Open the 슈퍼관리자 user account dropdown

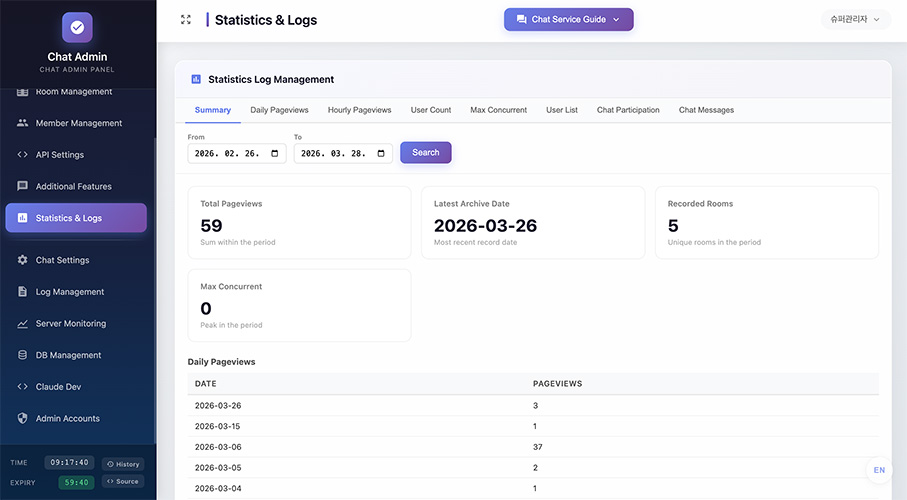(x=855, y=19)
